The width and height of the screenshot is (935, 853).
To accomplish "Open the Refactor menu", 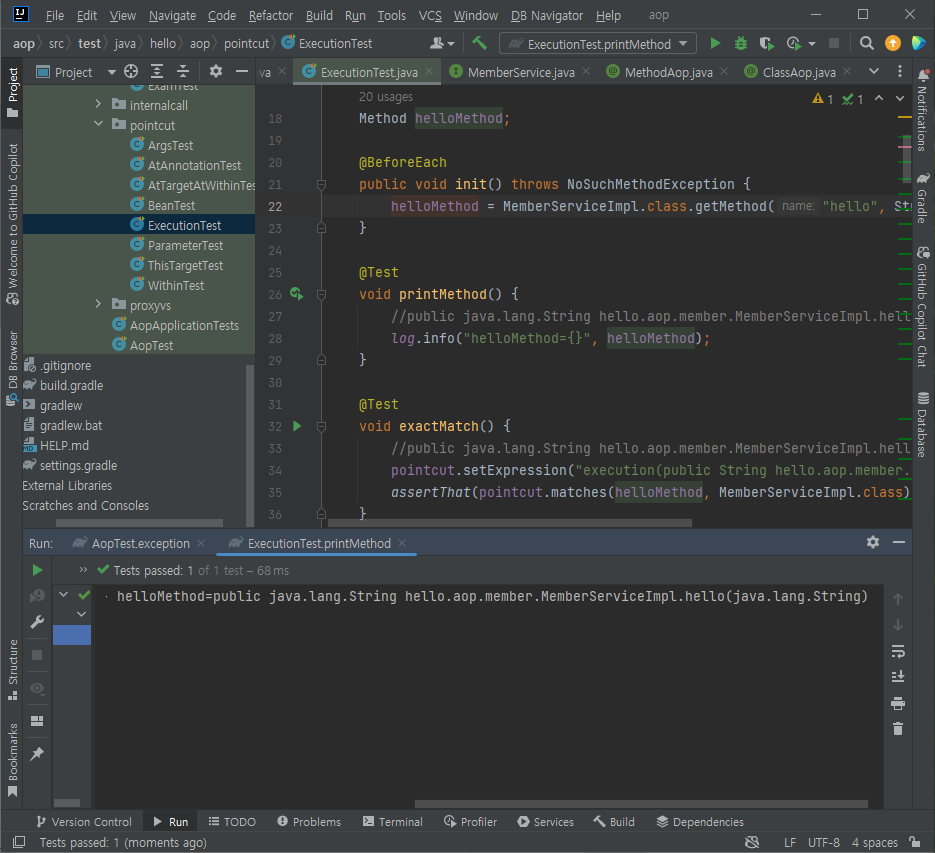I will pyautogui.click(x=271, y=15).
